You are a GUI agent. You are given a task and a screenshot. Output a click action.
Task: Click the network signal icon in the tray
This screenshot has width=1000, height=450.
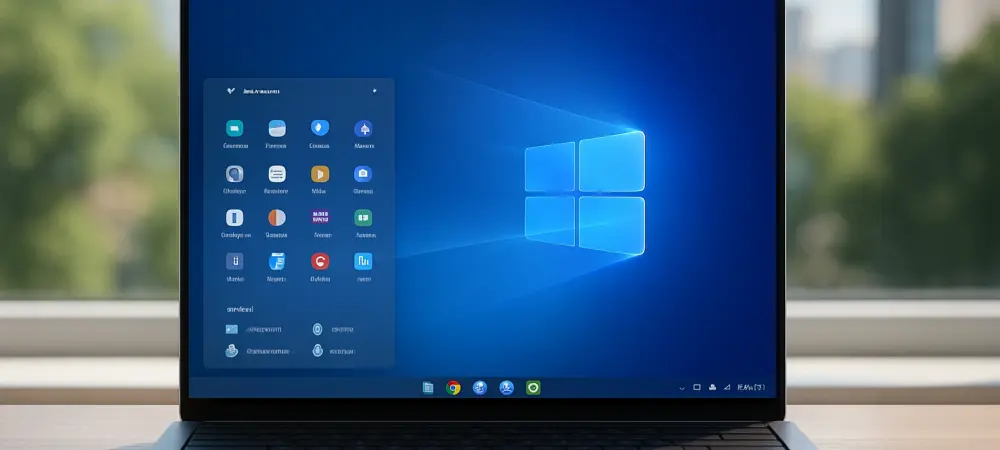[726, 388]
